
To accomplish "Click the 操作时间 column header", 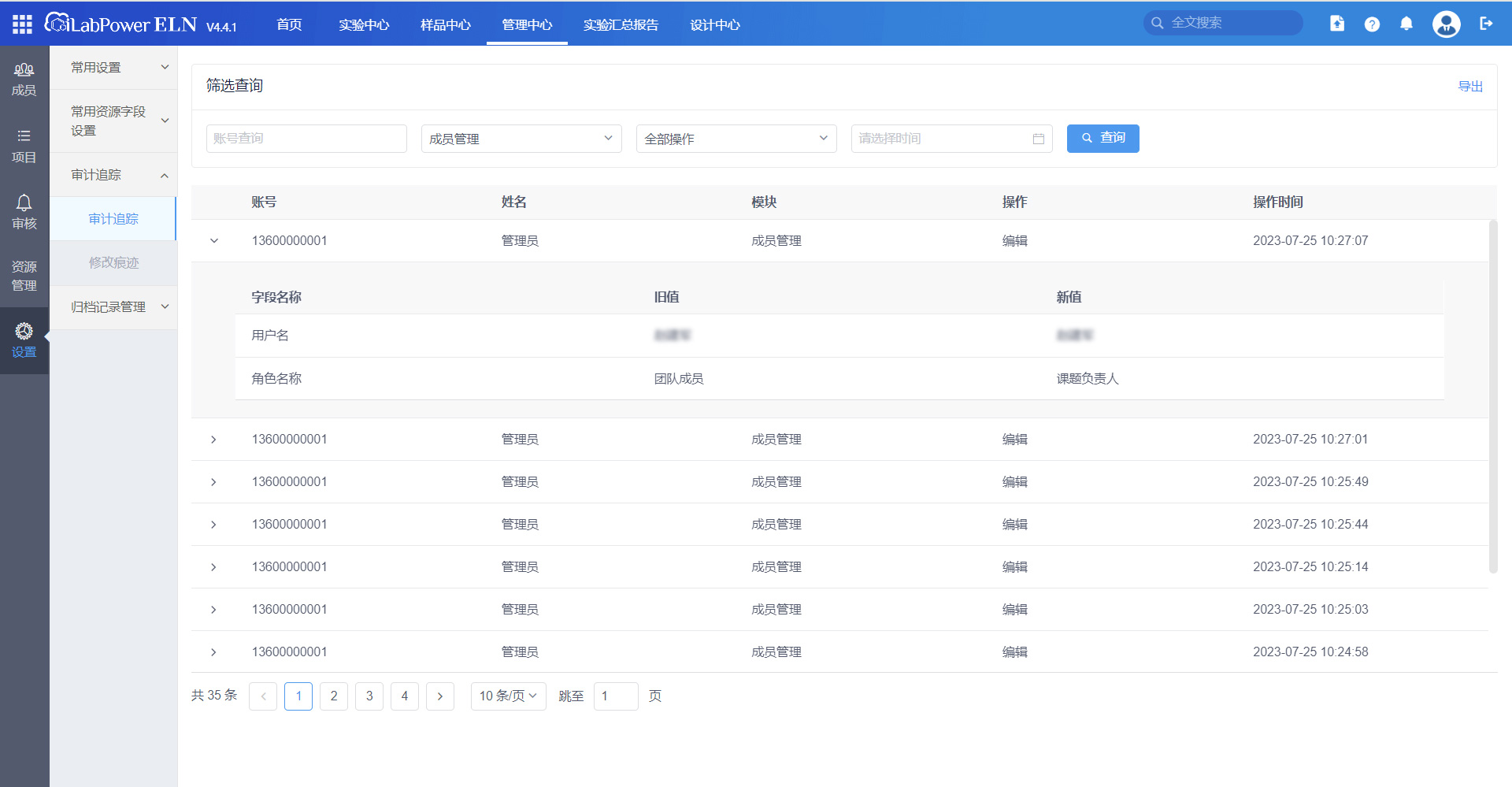I will tap(1278, 202).
